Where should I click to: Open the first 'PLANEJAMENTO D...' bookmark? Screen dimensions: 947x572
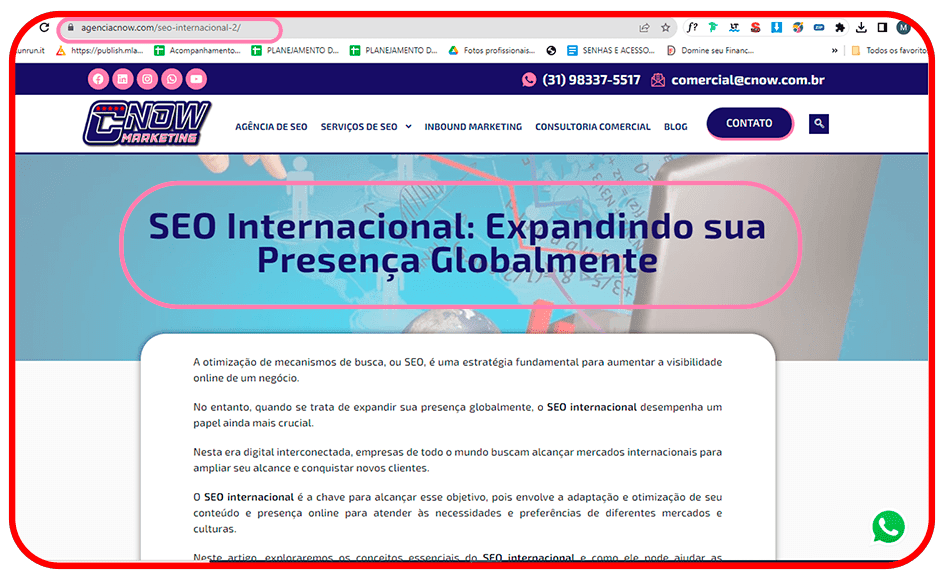tap(295, 51)
